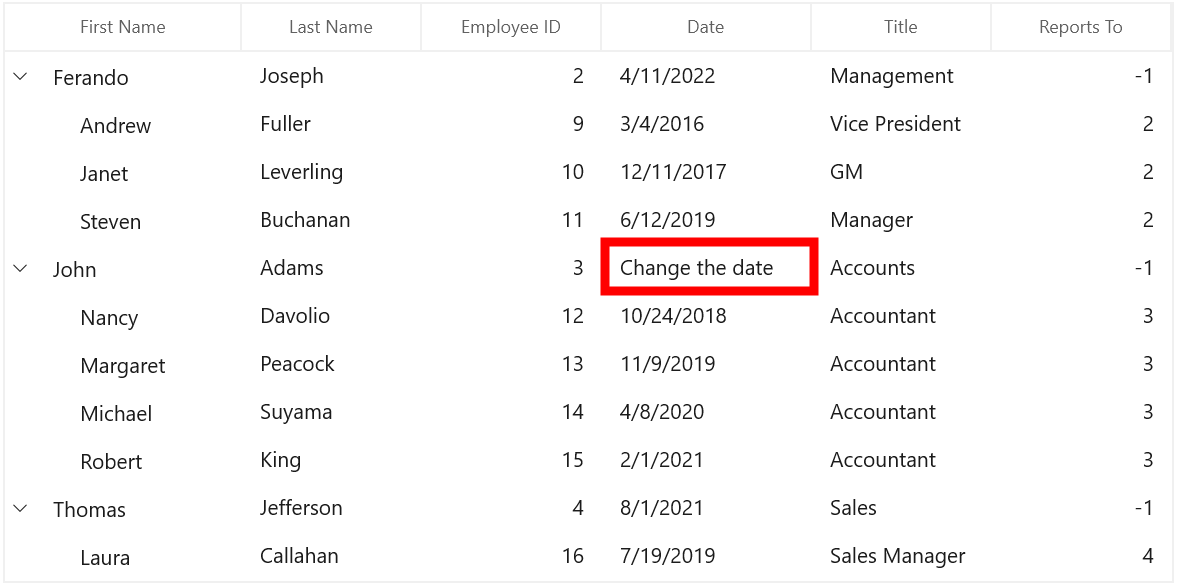Click Employee ID 12 cell
Image resolution: width=1177 pixels, height=586 pixels.
[572, 316]
